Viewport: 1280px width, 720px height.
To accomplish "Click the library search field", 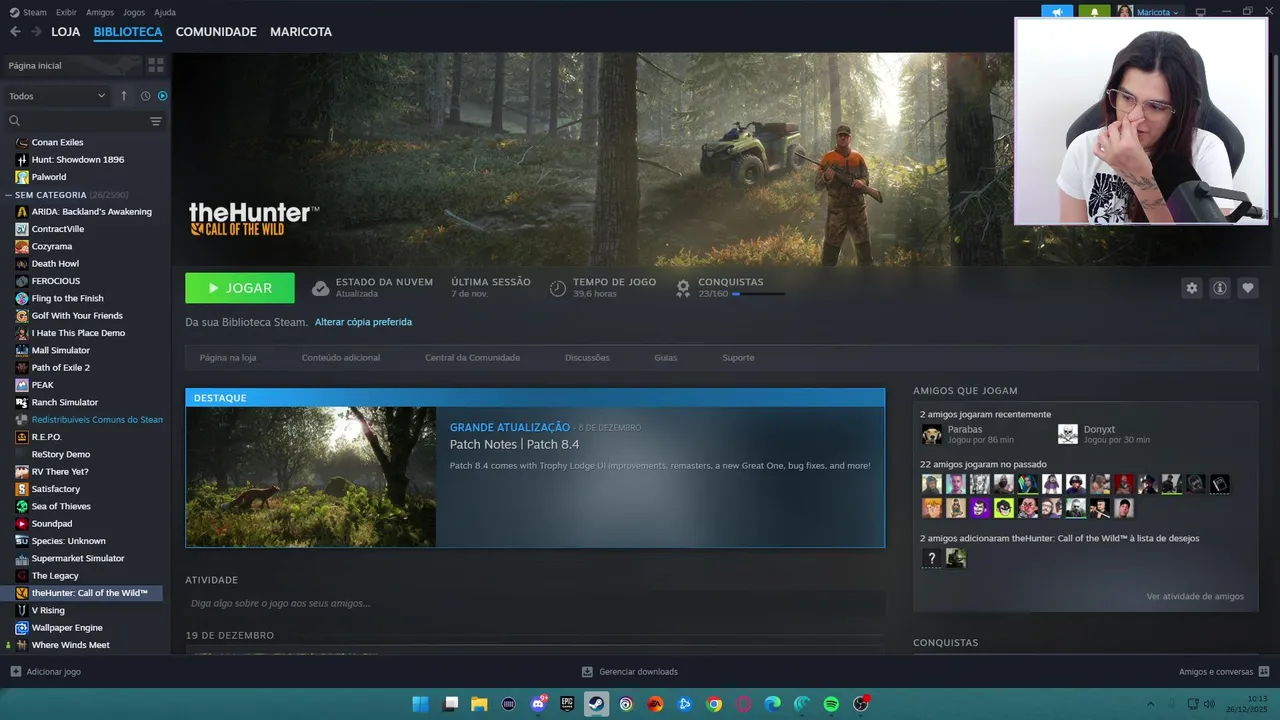I will coord(76,121).
